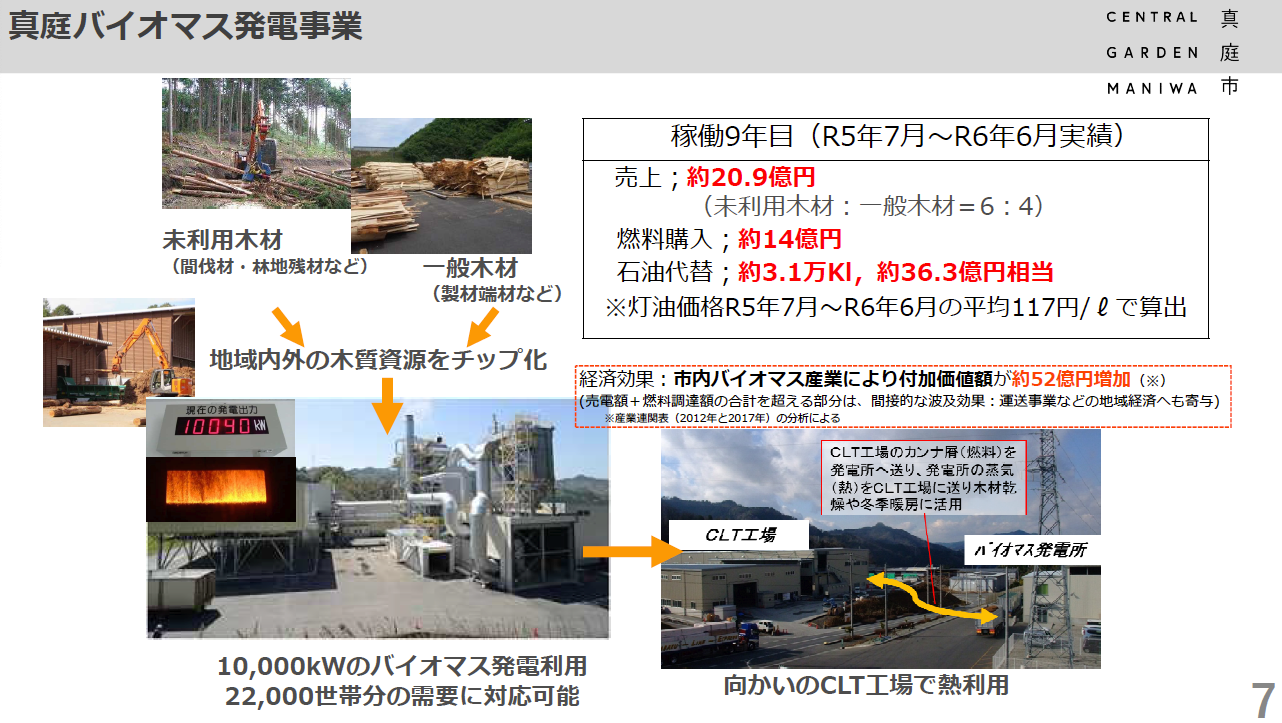Viewport: 1282px width, 723px height.
Task: Click the label 未利用木材
Action: click(x=223, y=241)
